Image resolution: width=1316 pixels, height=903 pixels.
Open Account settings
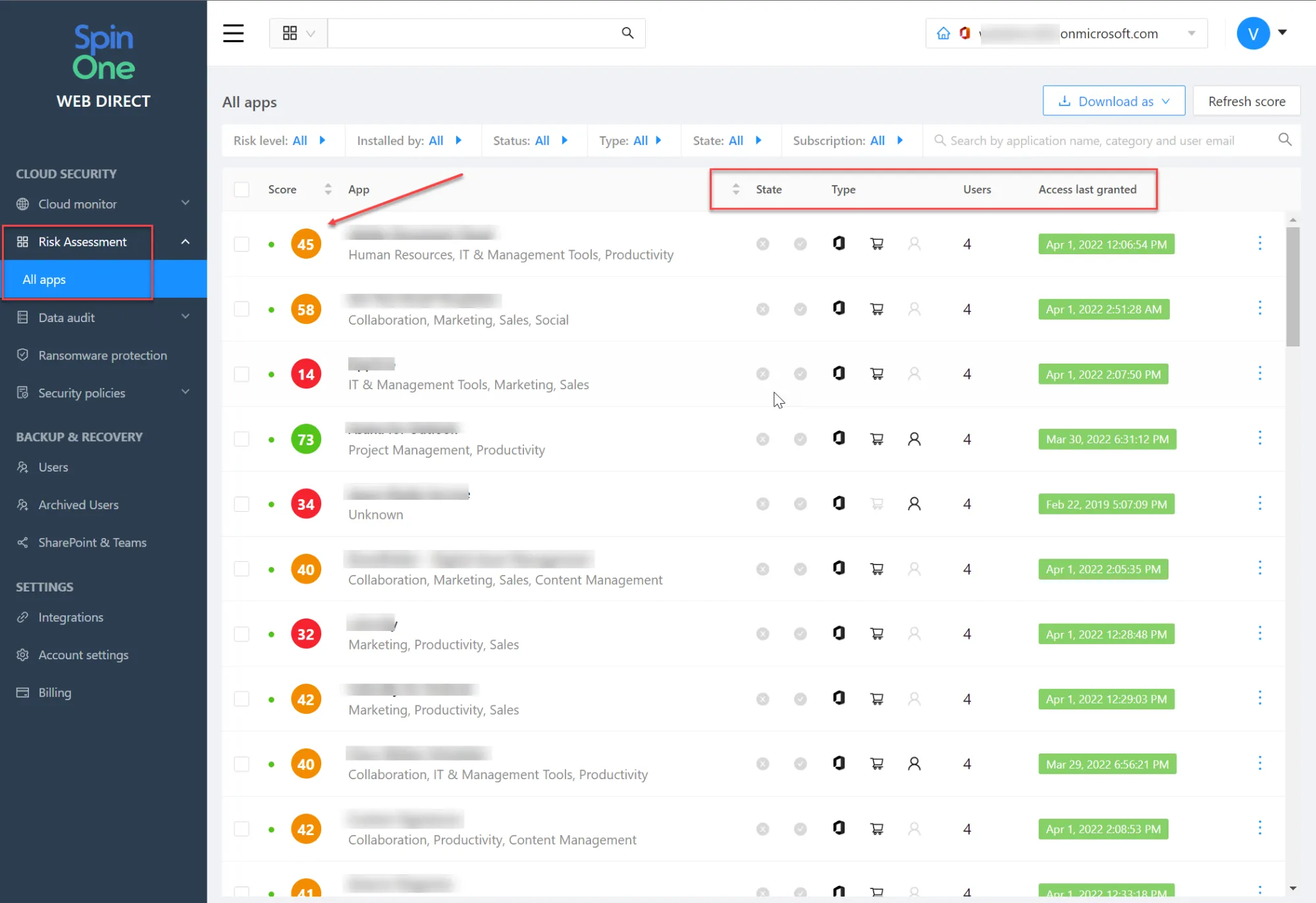click(83, 655)
